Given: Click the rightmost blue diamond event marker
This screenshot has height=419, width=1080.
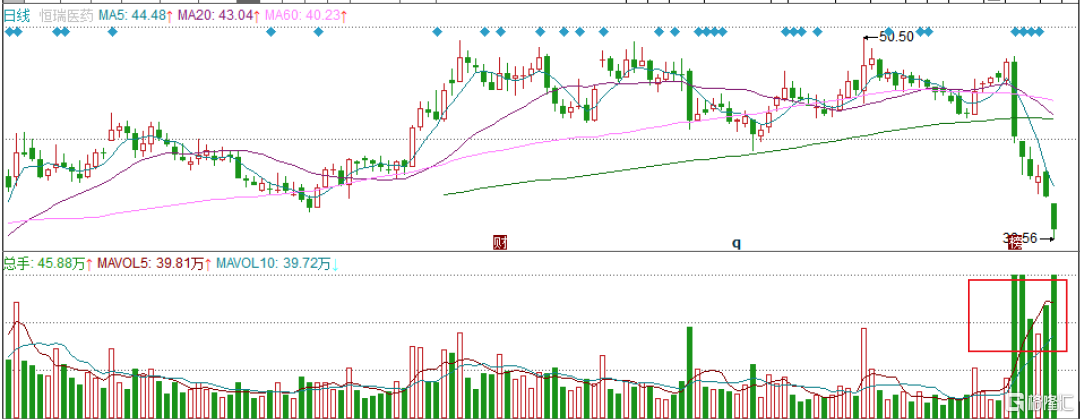Looking at the screenshot, I should pos(1039,32).
